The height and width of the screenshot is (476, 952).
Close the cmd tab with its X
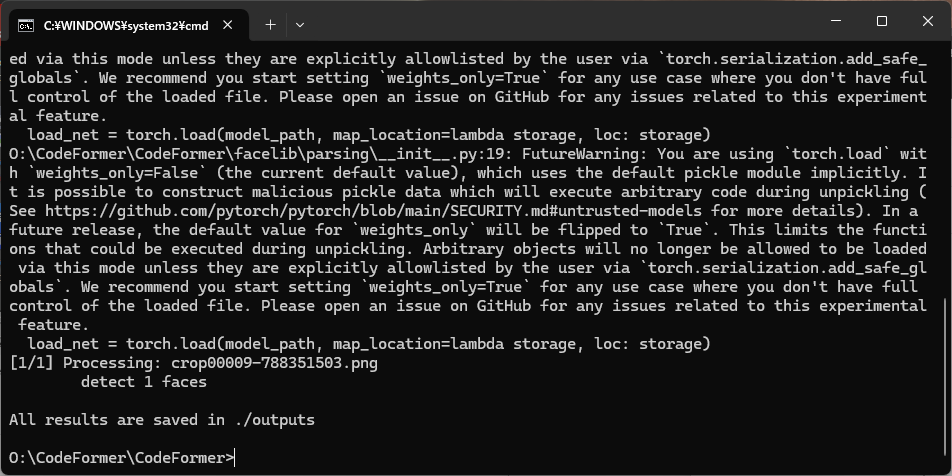(x=228, y=26)
